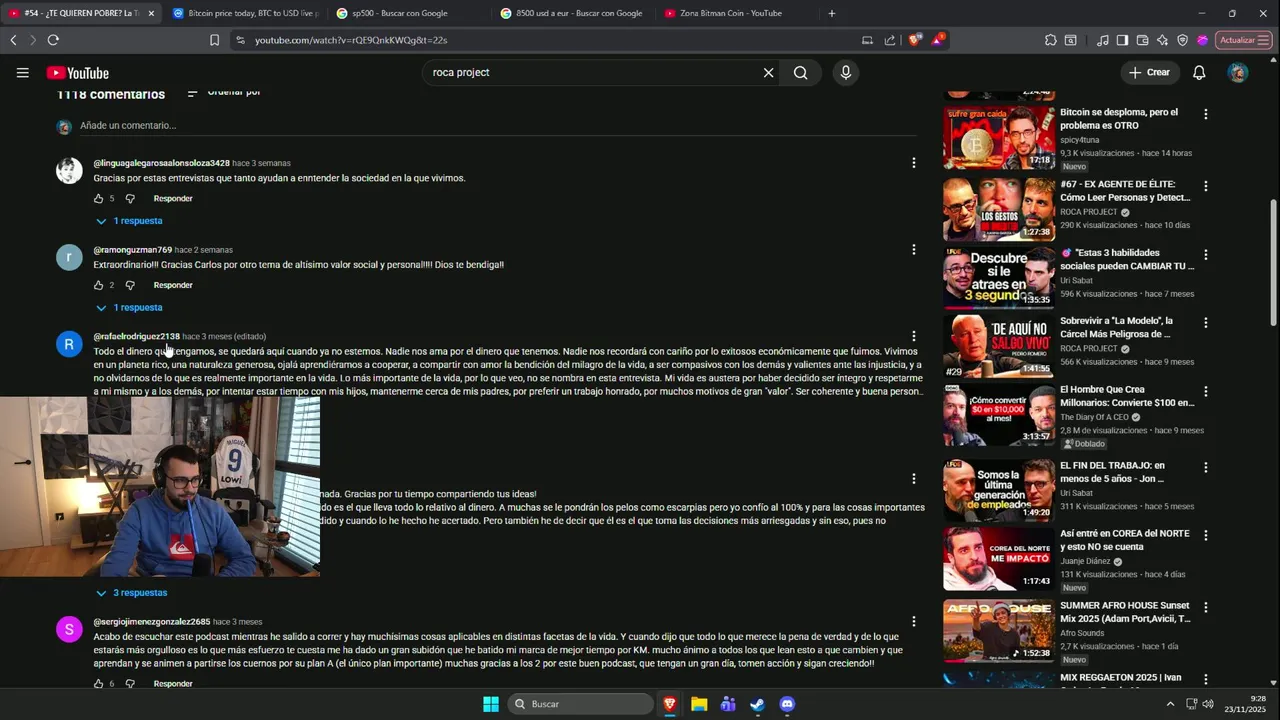Open Steam from the taskbar
Screen dimensions: 1280x720
757,704
